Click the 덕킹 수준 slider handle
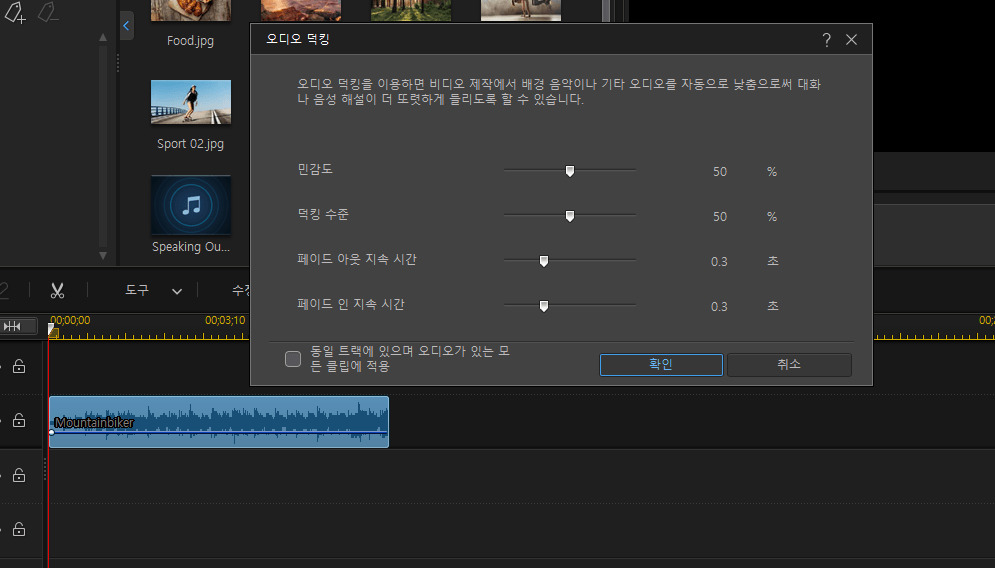This screenshot has width=995, height=568. tap(570, 216)
